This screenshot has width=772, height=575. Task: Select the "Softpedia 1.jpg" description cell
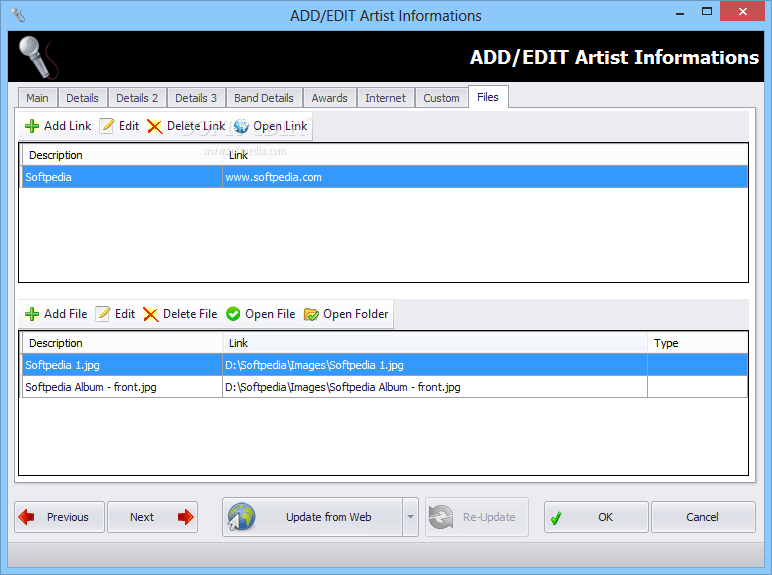[x=122, y=365]
